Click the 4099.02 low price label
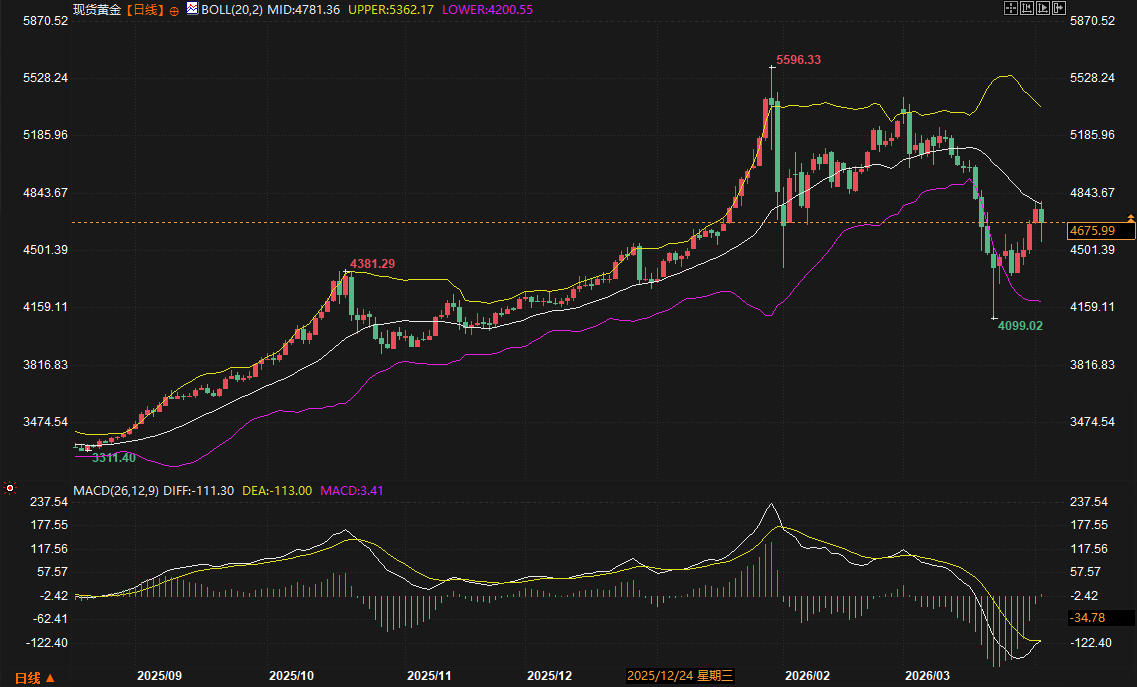The height and width of the screenshot is (687, 1137). coord(1020,326)
